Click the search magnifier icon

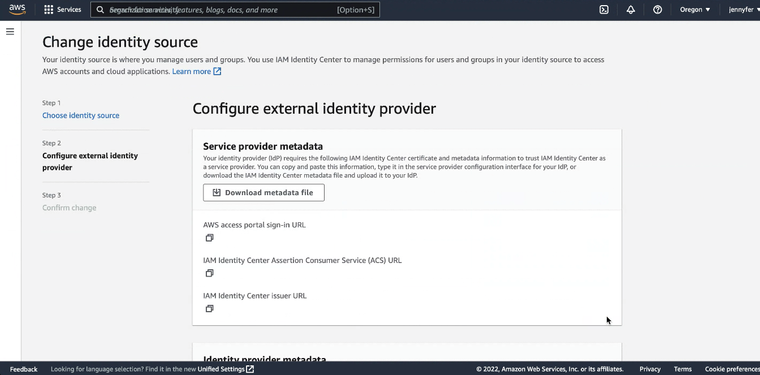click(x=100, y=10)
